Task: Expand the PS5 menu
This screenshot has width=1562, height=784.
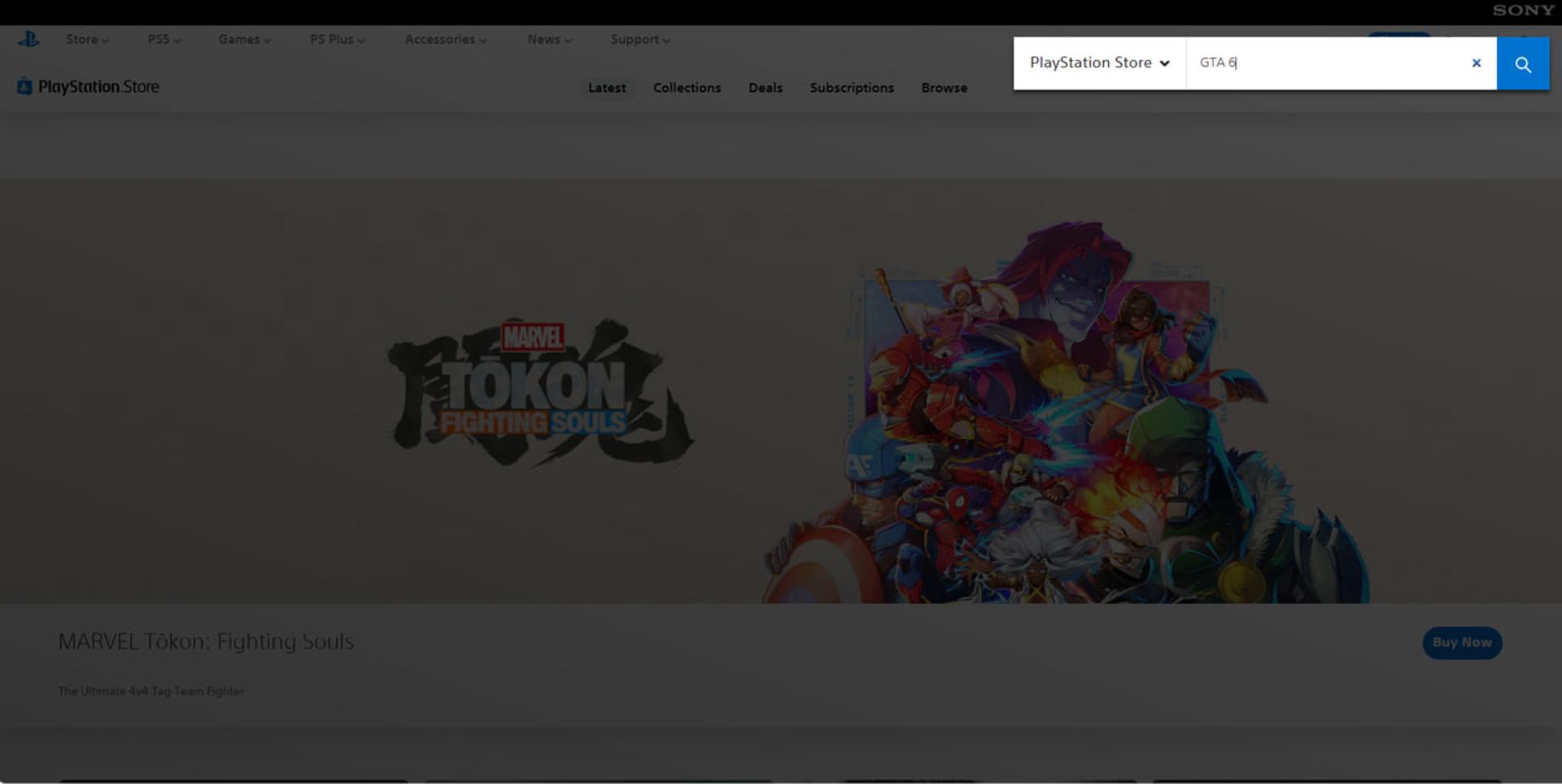Action: pos(164,39)
